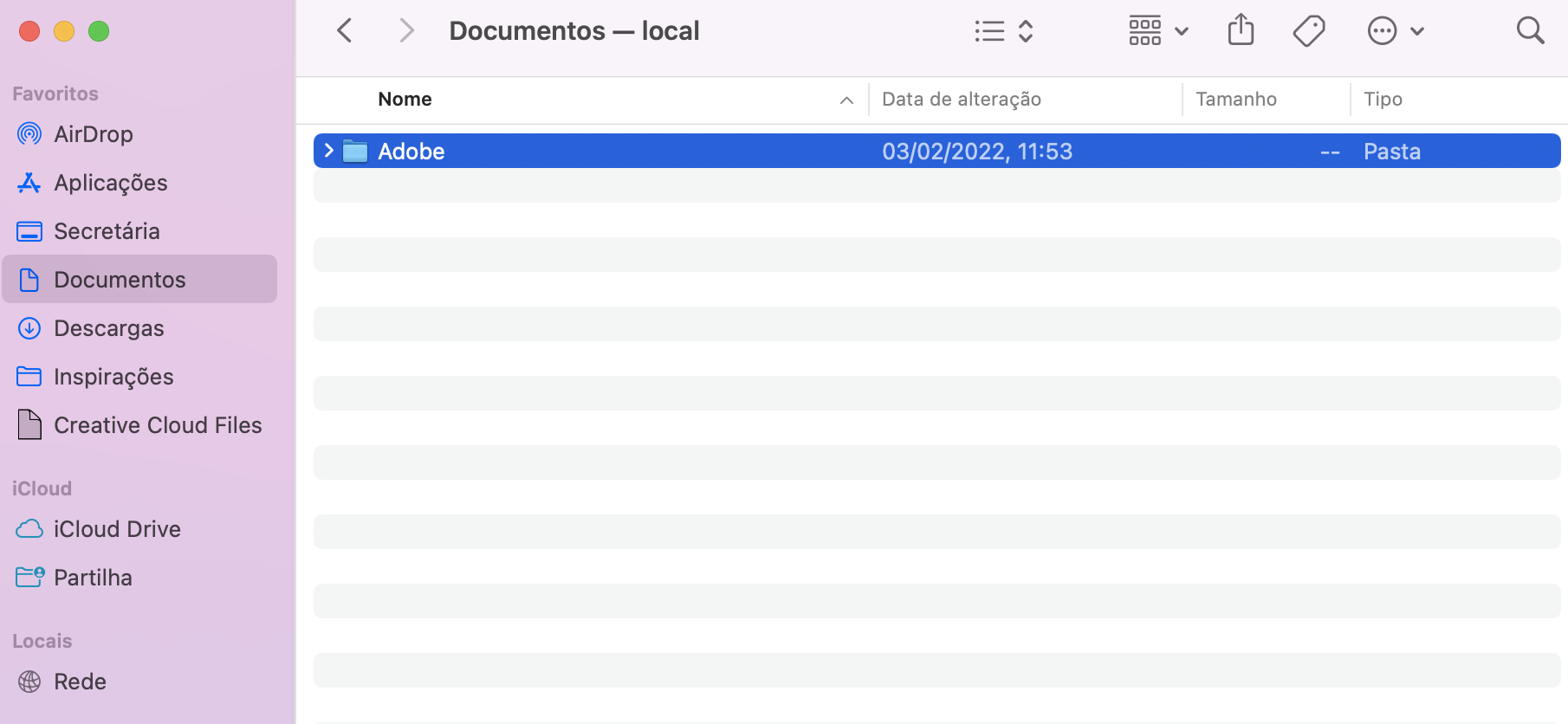
Task: Sort by the Nome column header
Action: pyautogui.click(x=405, y=100)
